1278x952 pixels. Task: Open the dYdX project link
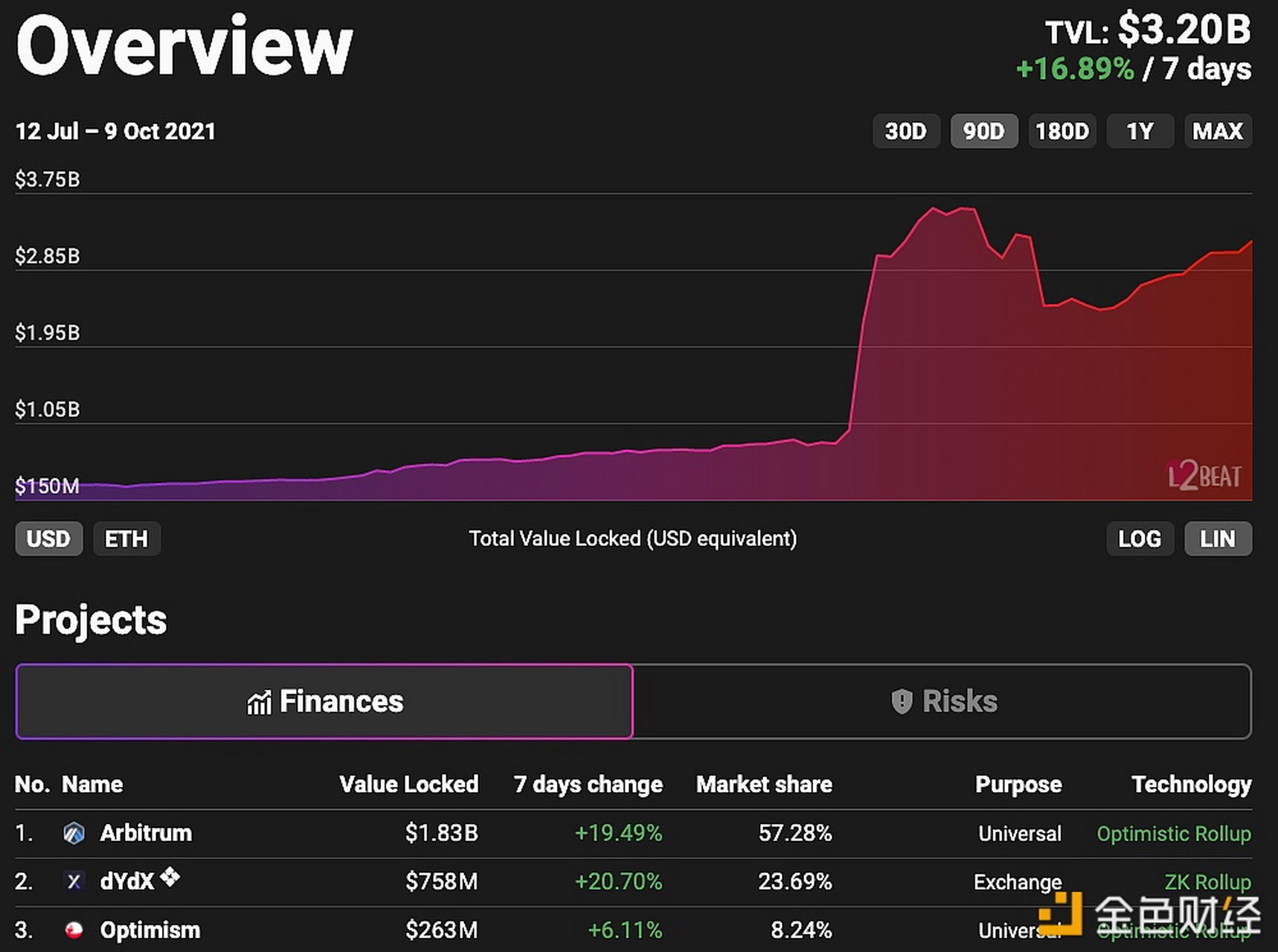[x=127, y=882]
